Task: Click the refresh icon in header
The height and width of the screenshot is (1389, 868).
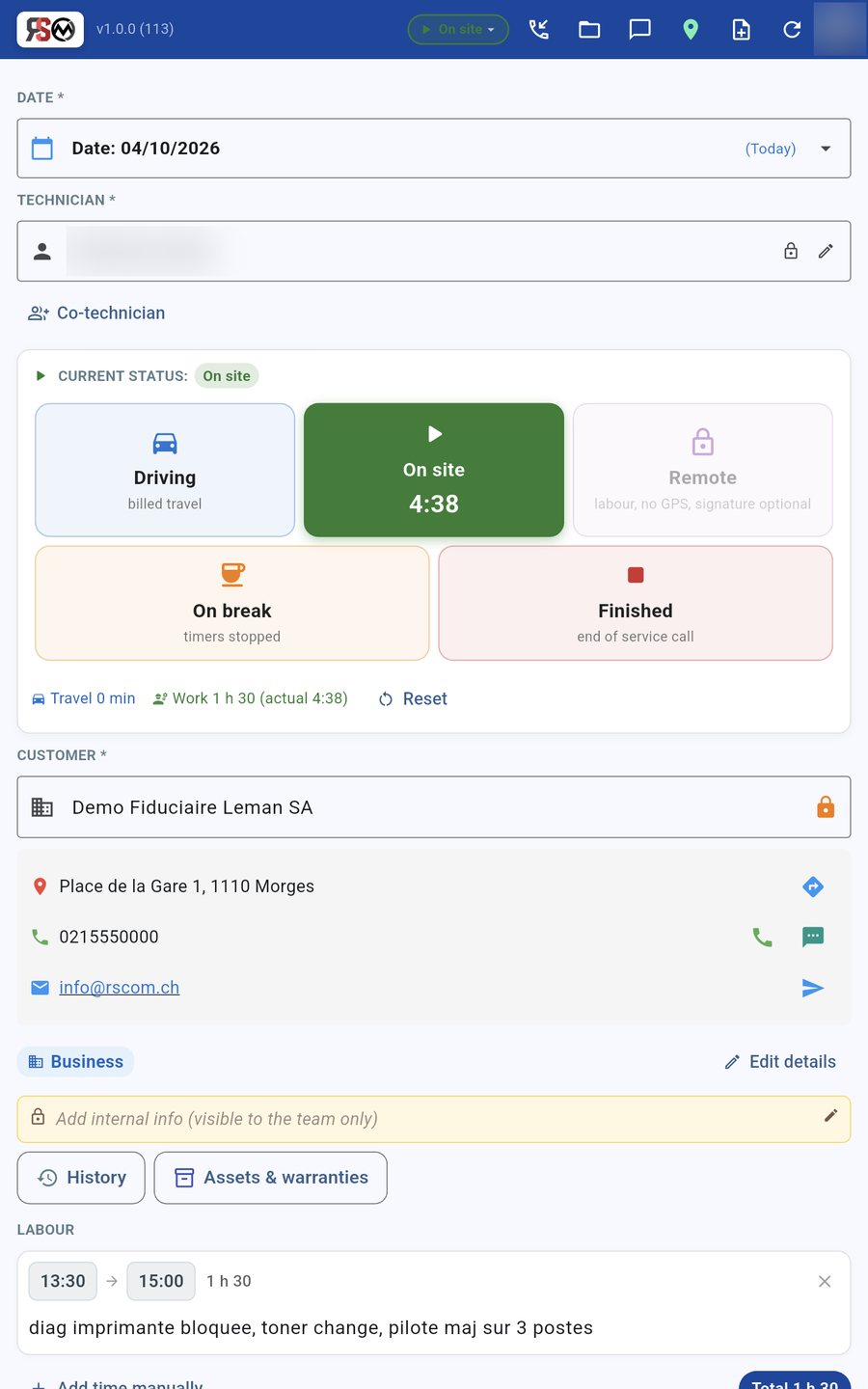Action: (792, 30)
